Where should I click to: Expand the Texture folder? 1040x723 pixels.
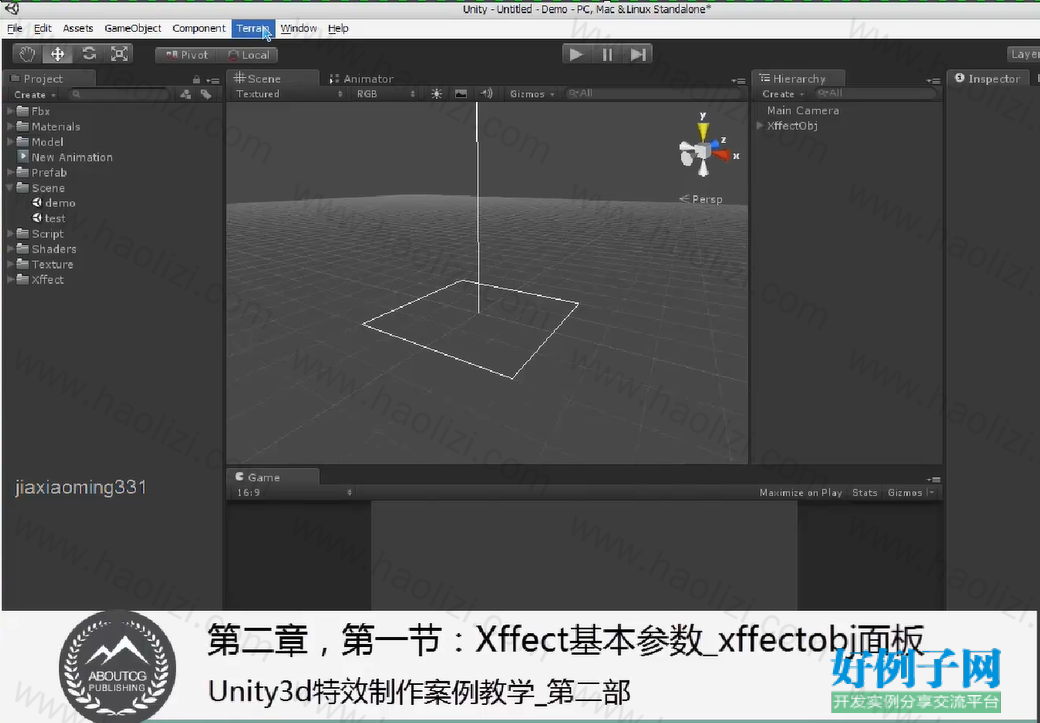(11, 264)
